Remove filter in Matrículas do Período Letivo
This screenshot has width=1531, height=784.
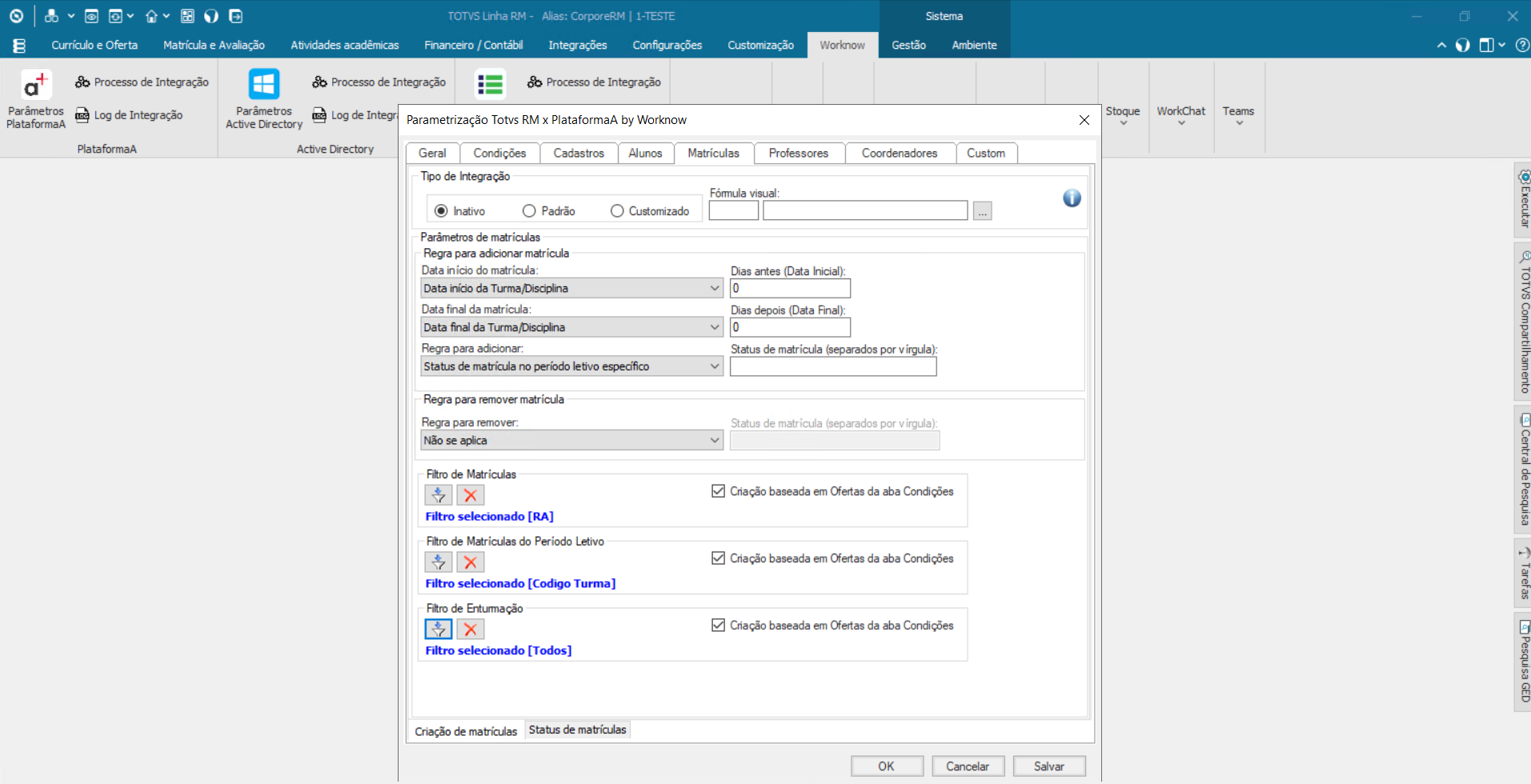coord(471,562)
